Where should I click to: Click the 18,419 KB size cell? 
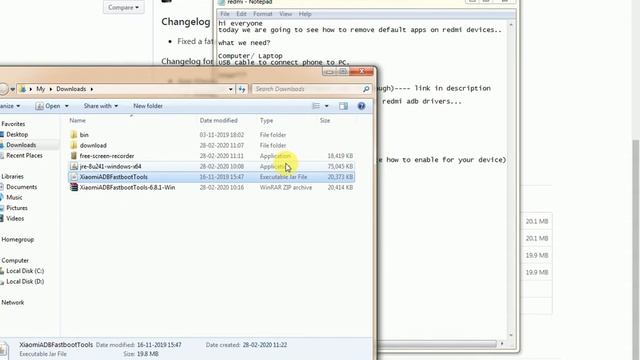[340, 156]
